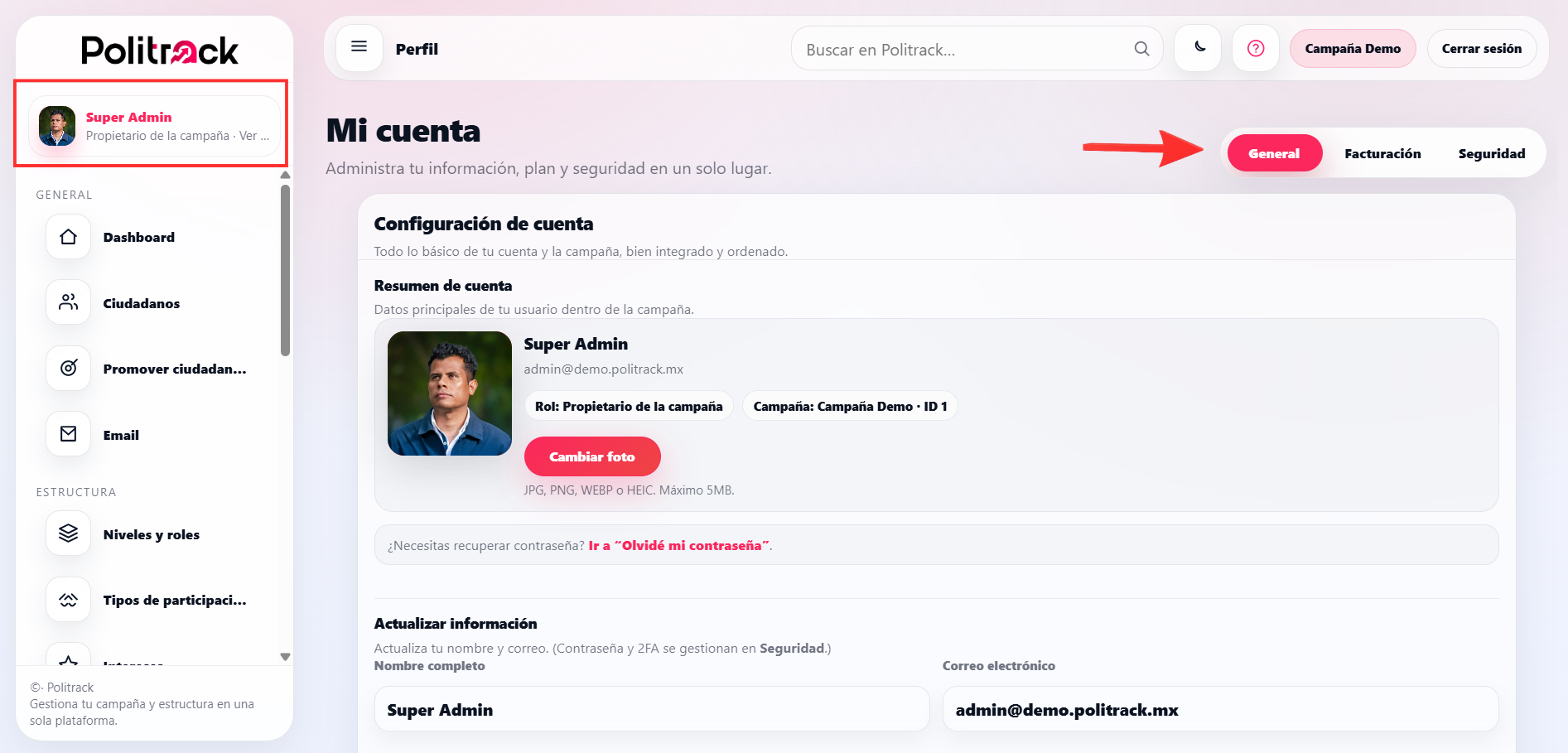Open the Campaña Demo selector

1352,49
